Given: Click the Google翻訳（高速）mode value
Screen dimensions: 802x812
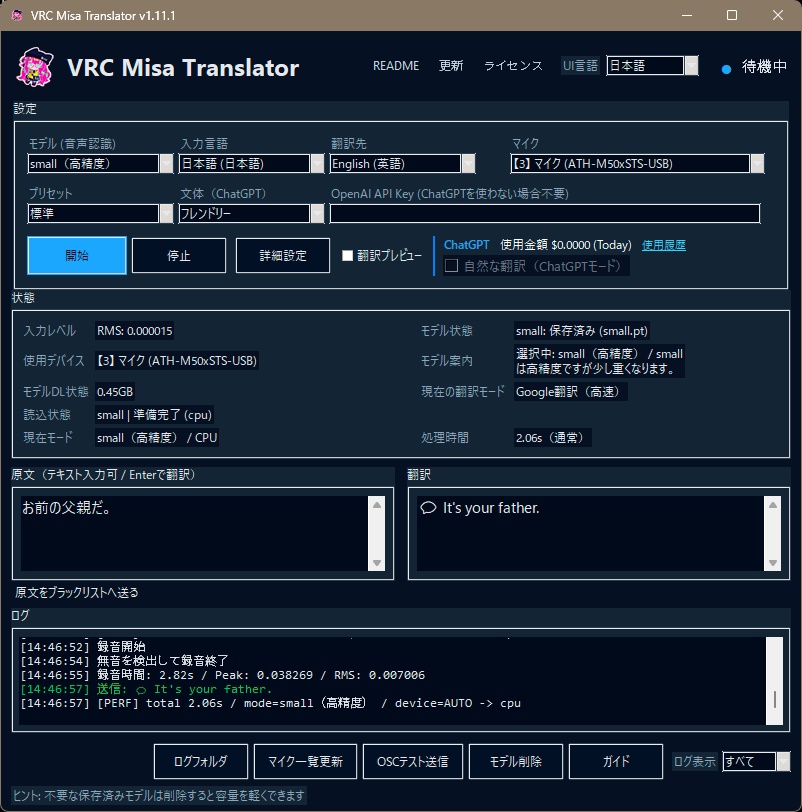Looking at the screenshot, I should click(x=571, y=392).
